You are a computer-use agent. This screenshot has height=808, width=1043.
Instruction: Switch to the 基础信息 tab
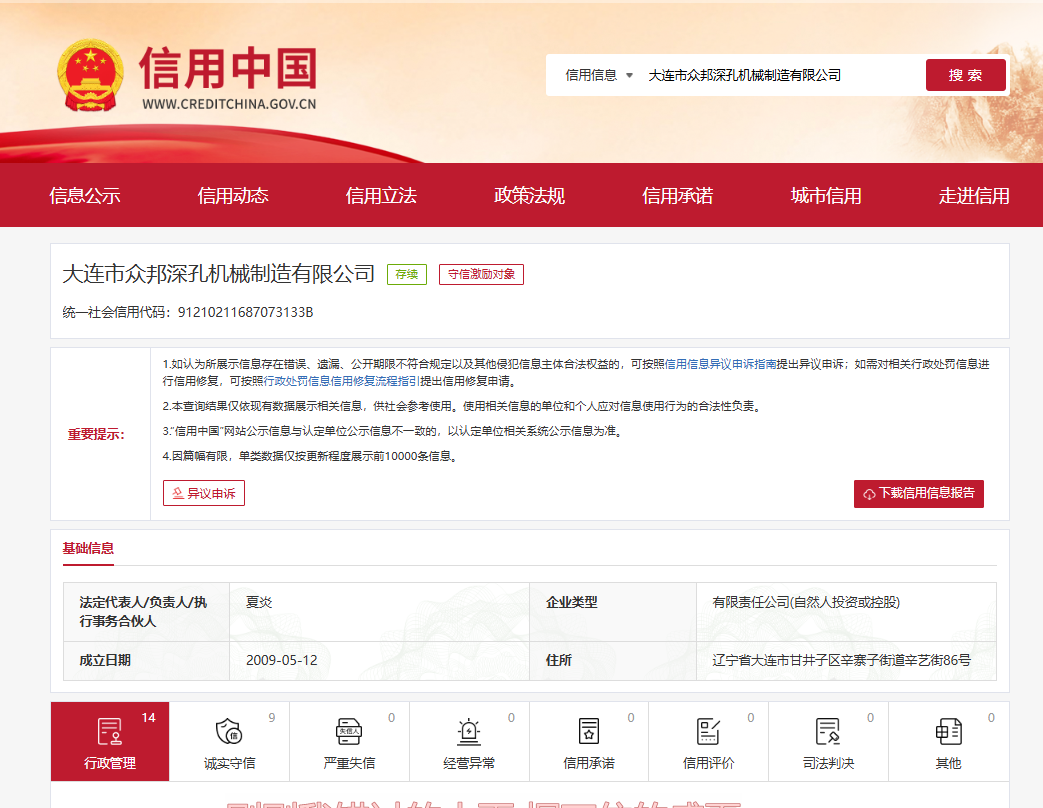coord(88,548)
